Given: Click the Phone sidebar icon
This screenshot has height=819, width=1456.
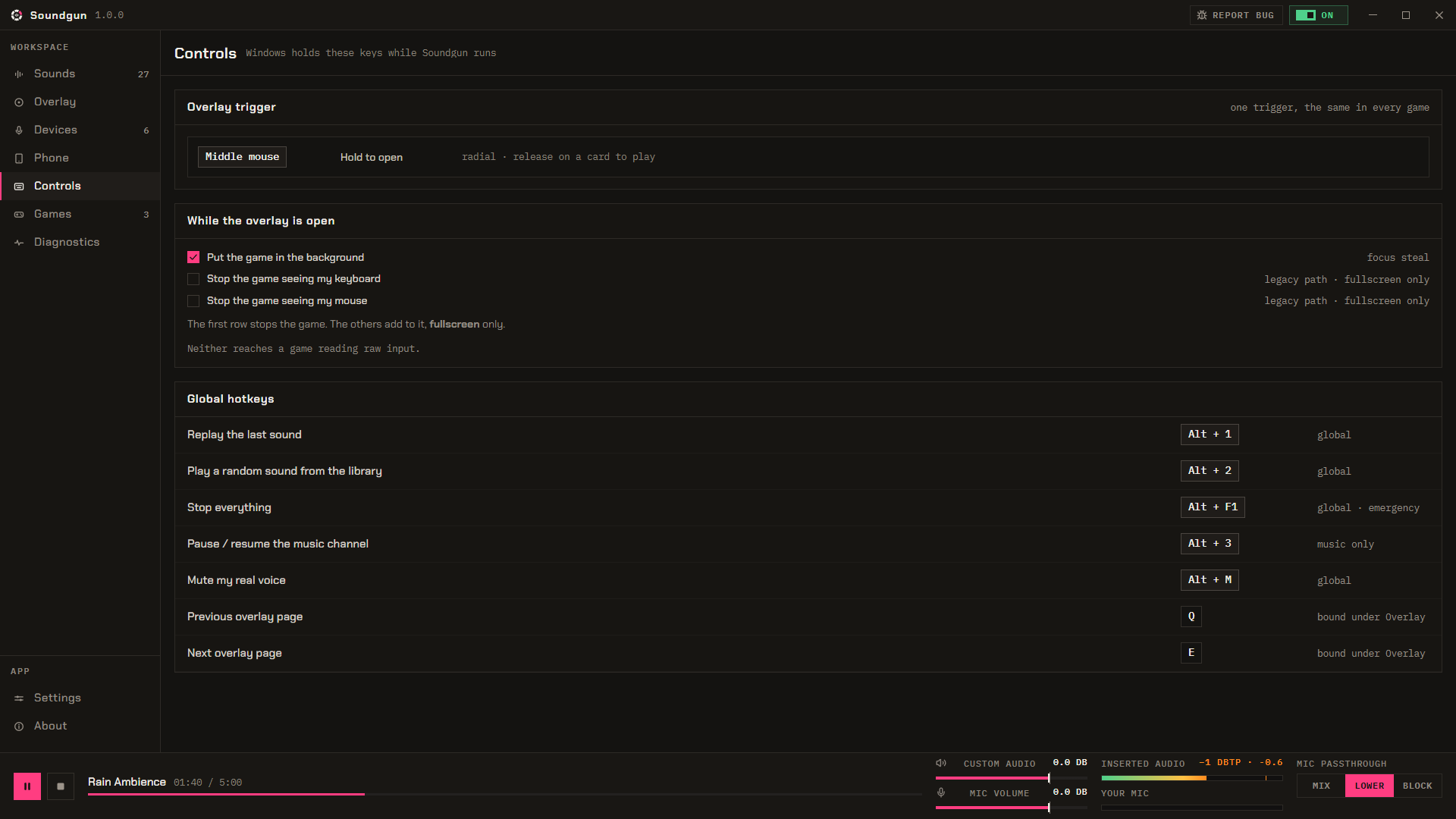Looking at the screenshot, I should [x=19, y=158].
